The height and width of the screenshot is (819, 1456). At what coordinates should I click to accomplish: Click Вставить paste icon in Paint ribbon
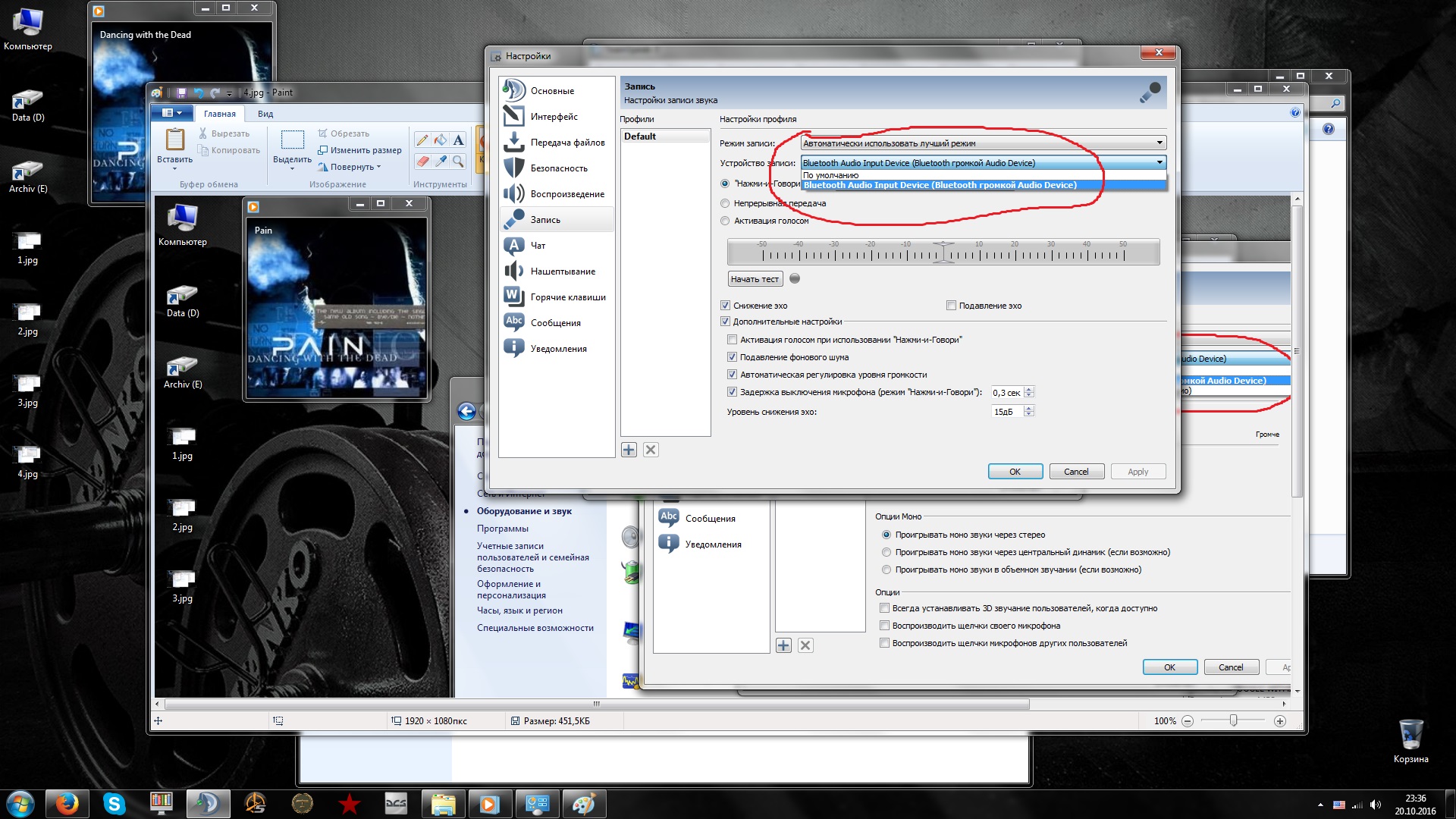[175, 140]
